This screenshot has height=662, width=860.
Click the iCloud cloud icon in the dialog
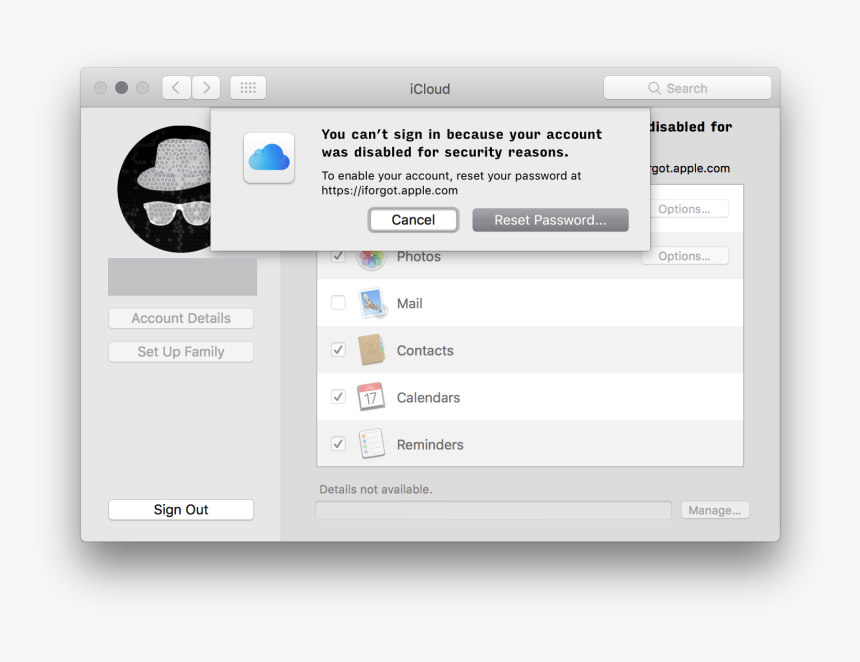pos(268,158)
